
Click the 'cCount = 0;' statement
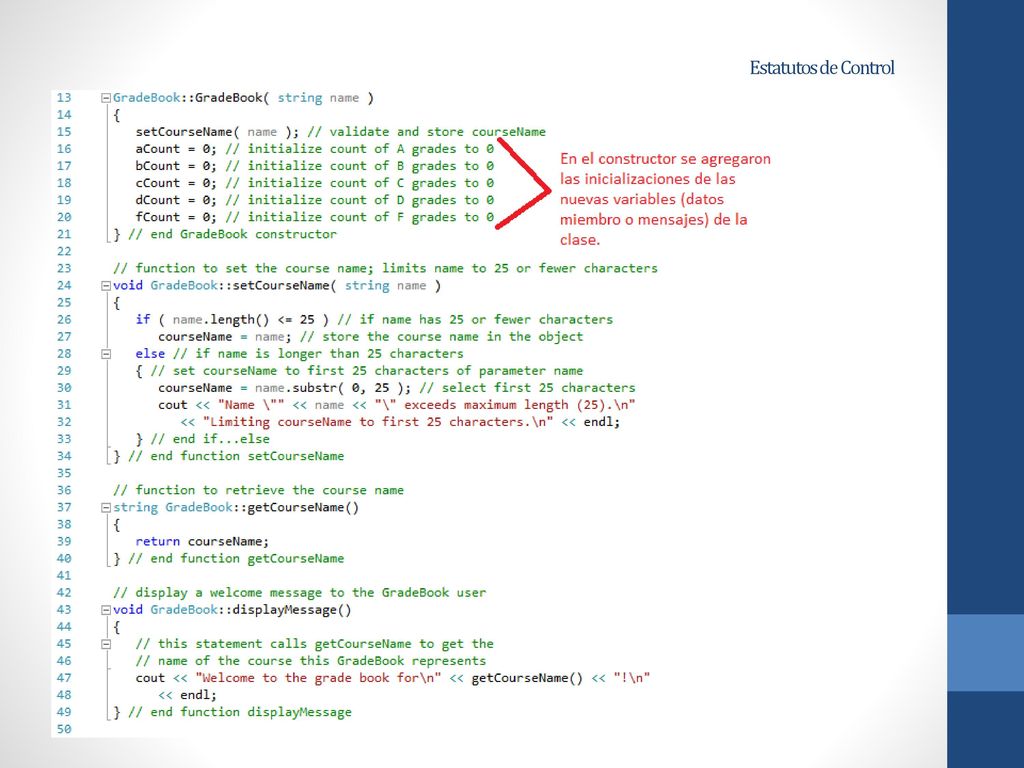(x=176, y=183)
